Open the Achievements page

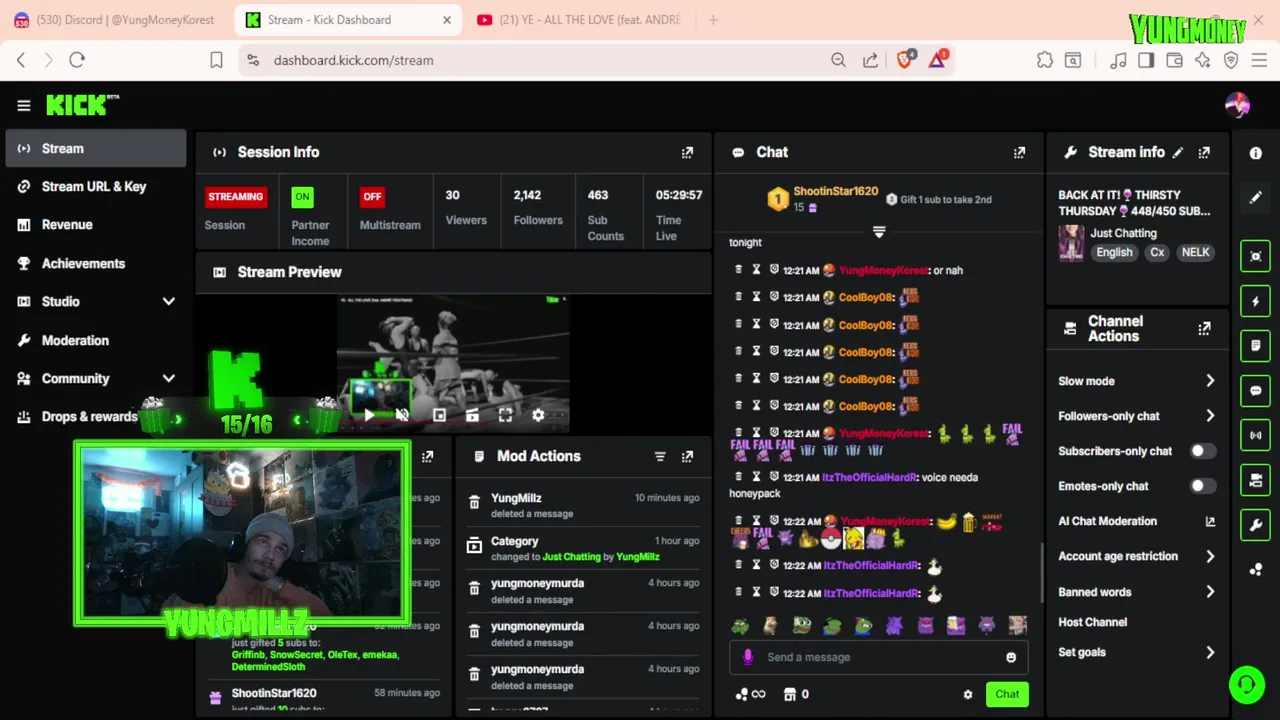(95, 264)
